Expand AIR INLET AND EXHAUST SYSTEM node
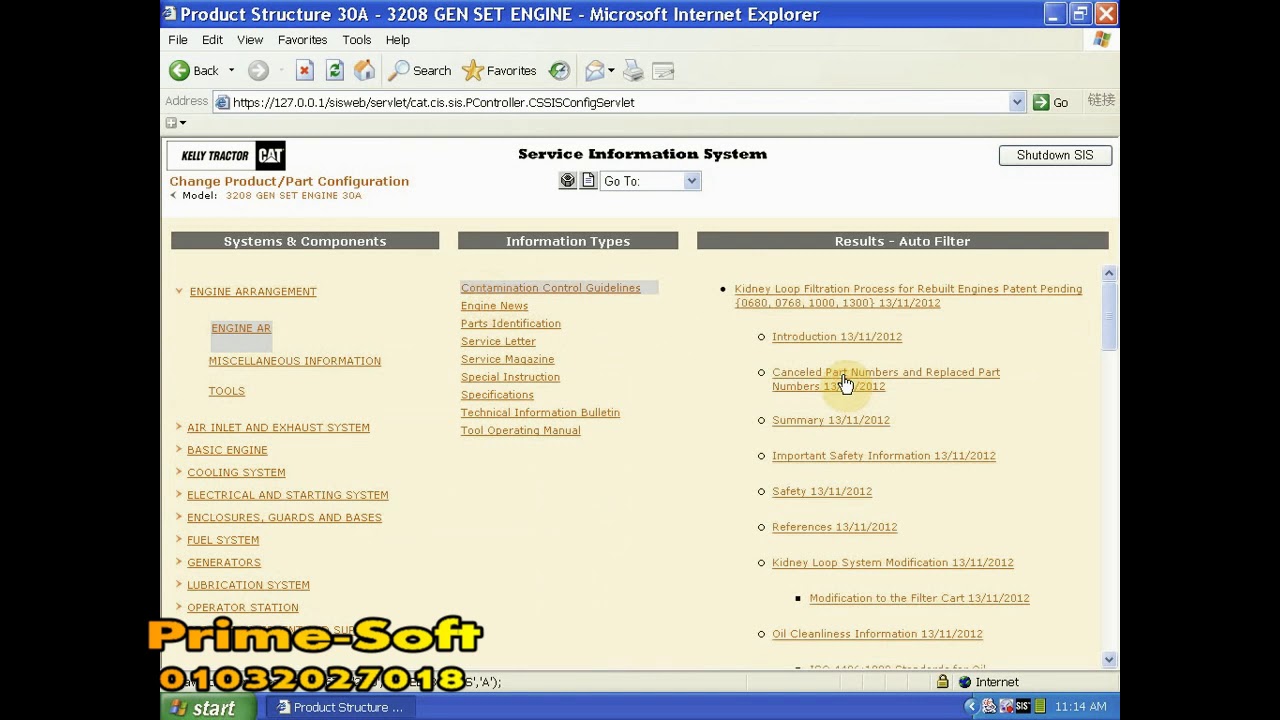Image resolution: width=1280 pixels, height=720 pixels. click(x=179, y=427)
